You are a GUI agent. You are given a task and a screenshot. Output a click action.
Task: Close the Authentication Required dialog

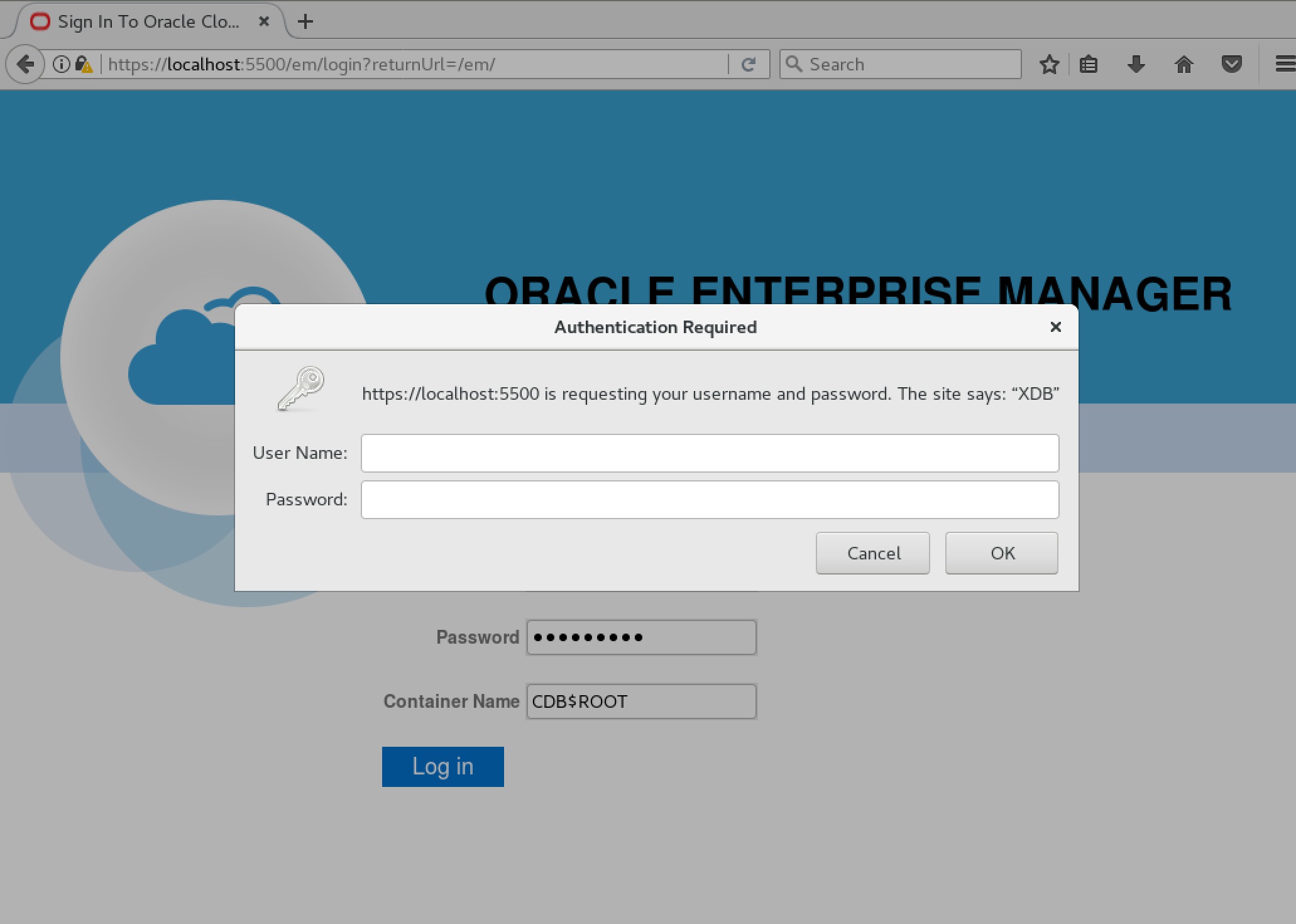click(x=1055, y=327)
